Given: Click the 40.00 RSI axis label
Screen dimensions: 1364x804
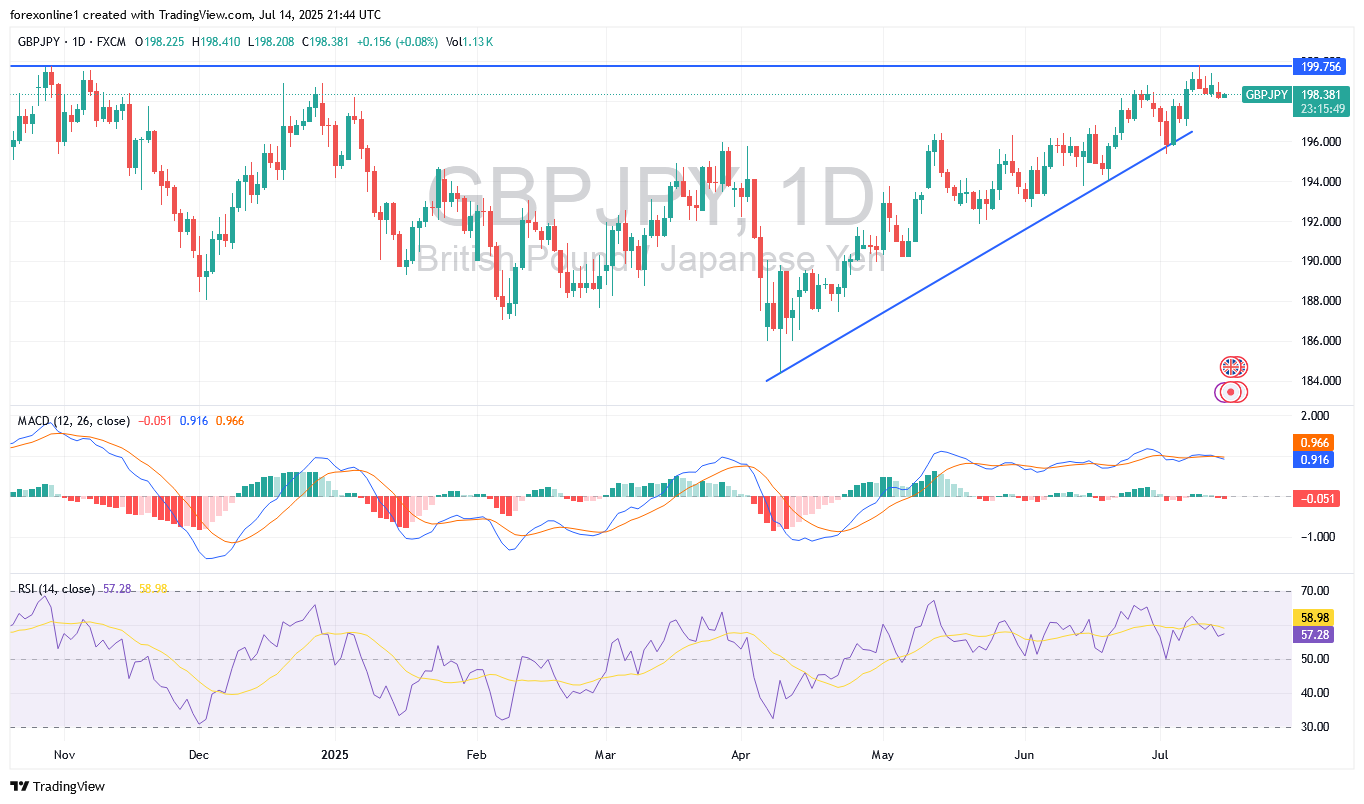Looking at the screenshot, I should 1315,693.
